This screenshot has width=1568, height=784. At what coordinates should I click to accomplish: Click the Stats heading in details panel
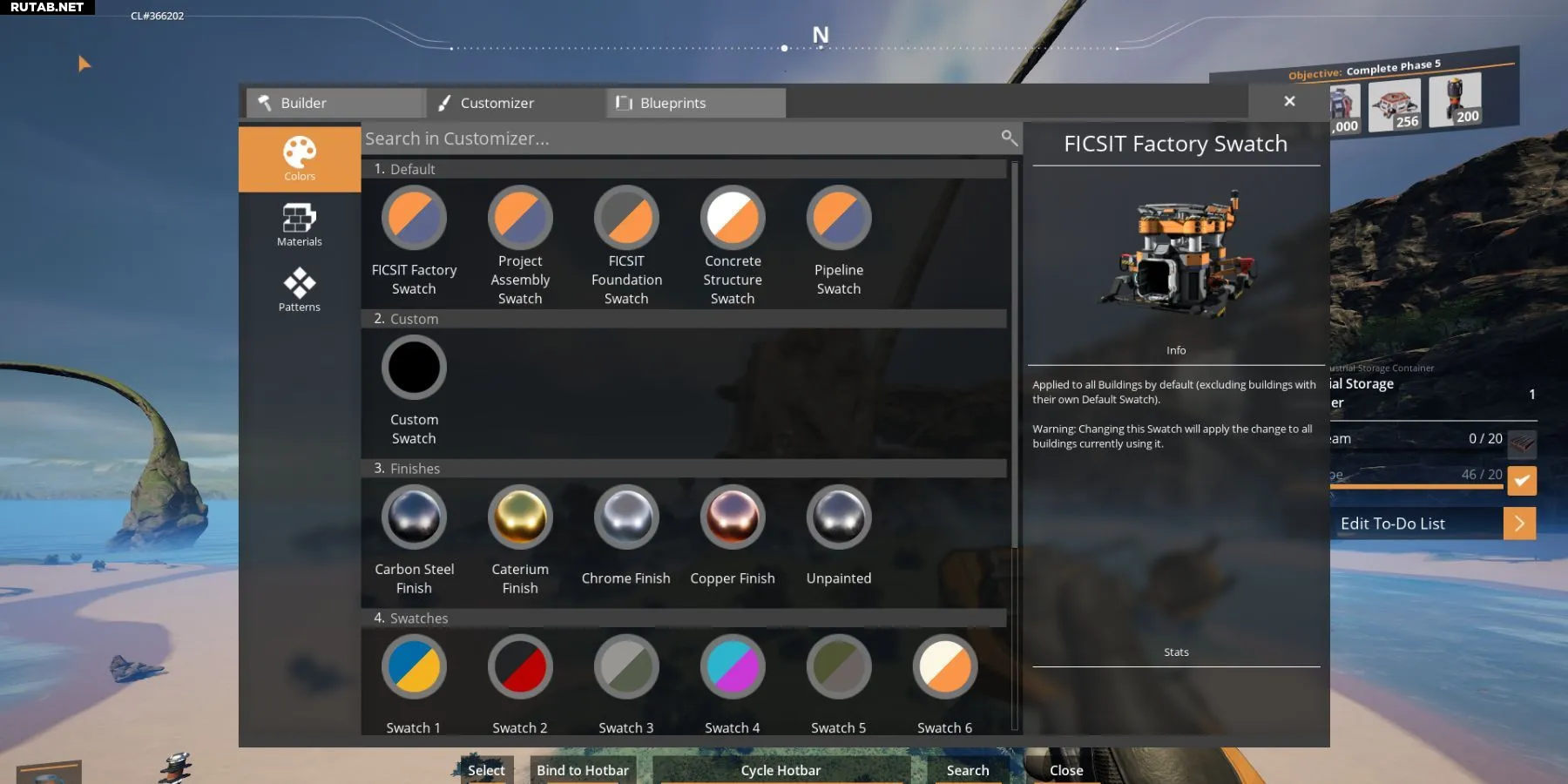(x=1176, y=652)
